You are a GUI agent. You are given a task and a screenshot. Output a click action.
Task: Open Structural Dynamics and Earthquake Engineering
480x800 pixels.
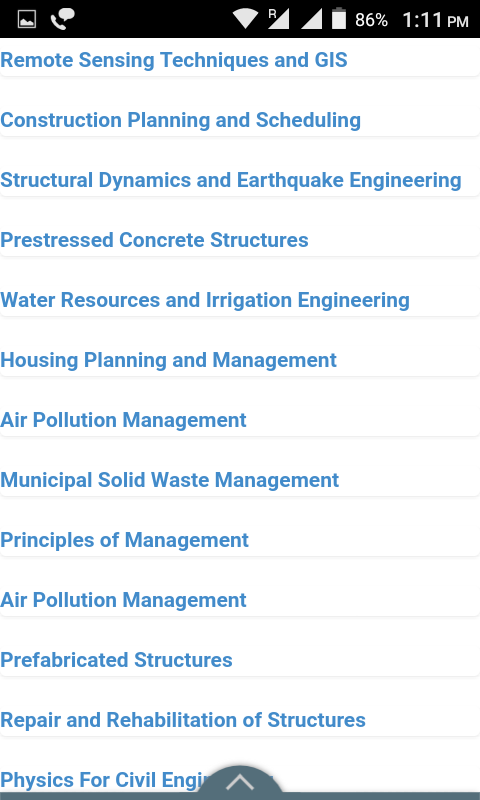coord(231,181)
